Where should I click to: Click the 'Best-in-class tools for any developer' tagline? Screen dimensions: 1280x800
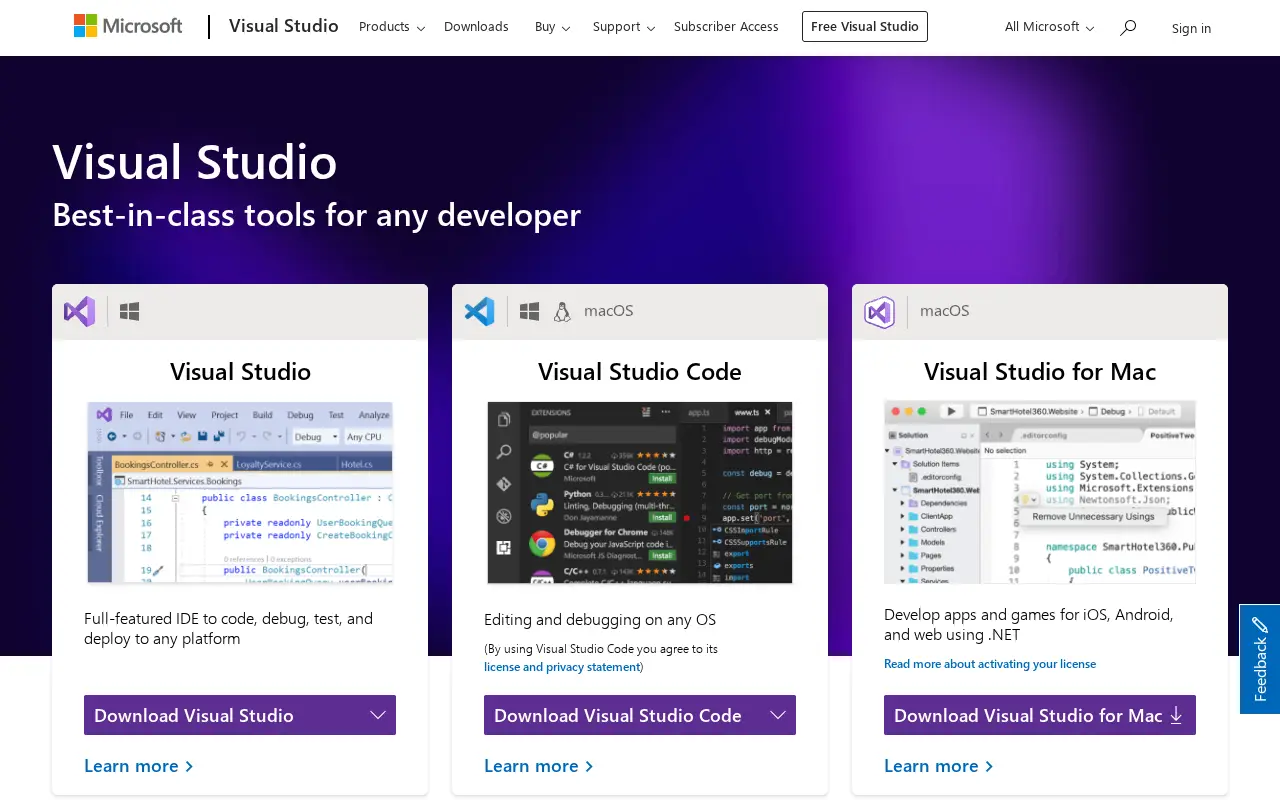317,215
